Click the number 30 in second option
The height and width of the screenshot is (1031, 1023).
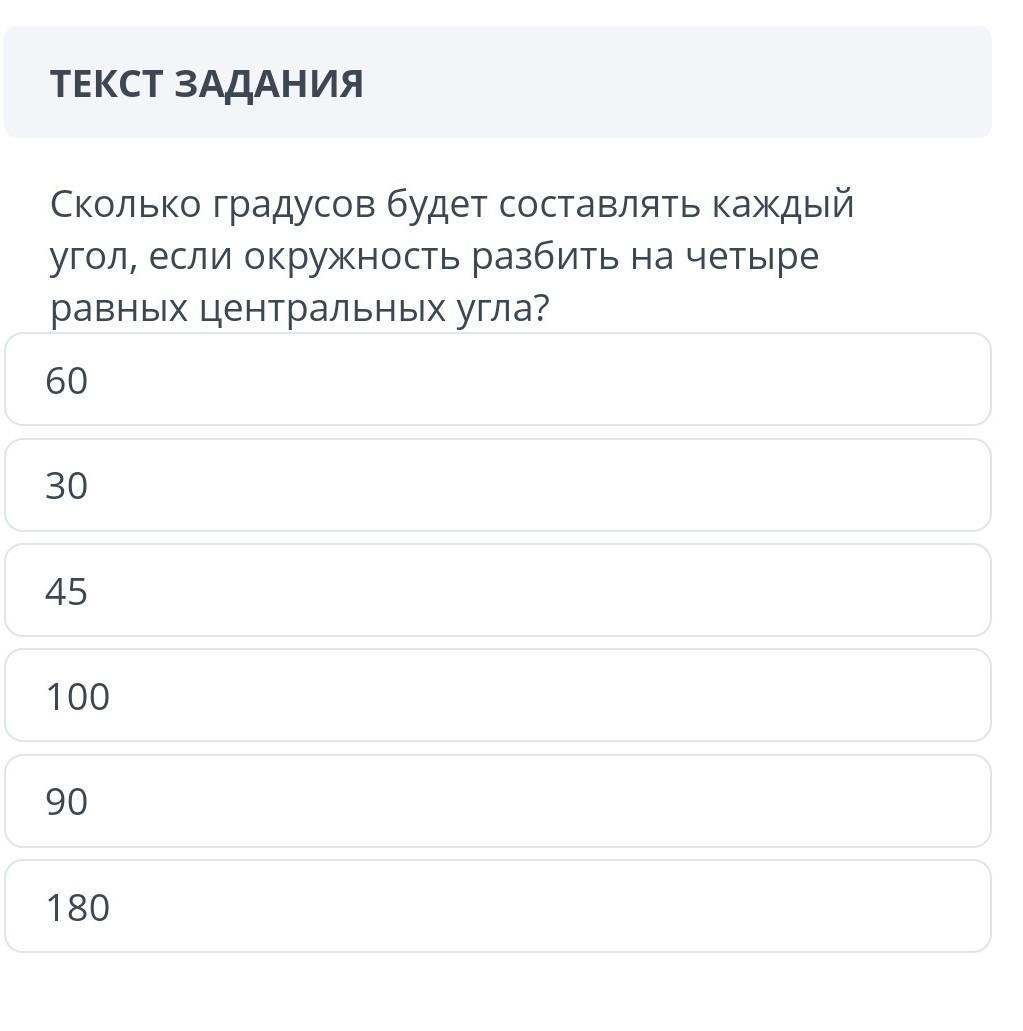(67, 486)
